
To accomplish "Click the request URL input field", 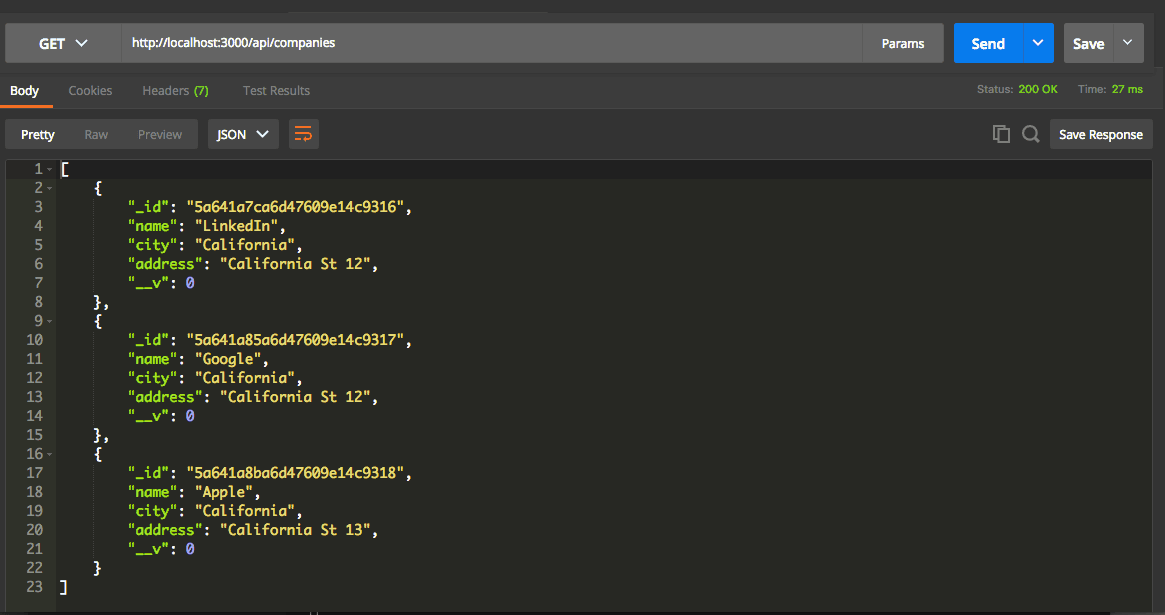I will coord(491,43).
